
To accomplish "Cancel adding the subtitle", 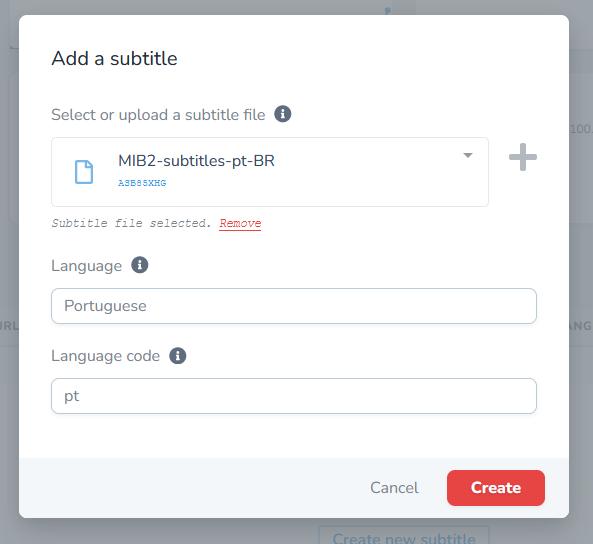I will click(x=394, y=488).
